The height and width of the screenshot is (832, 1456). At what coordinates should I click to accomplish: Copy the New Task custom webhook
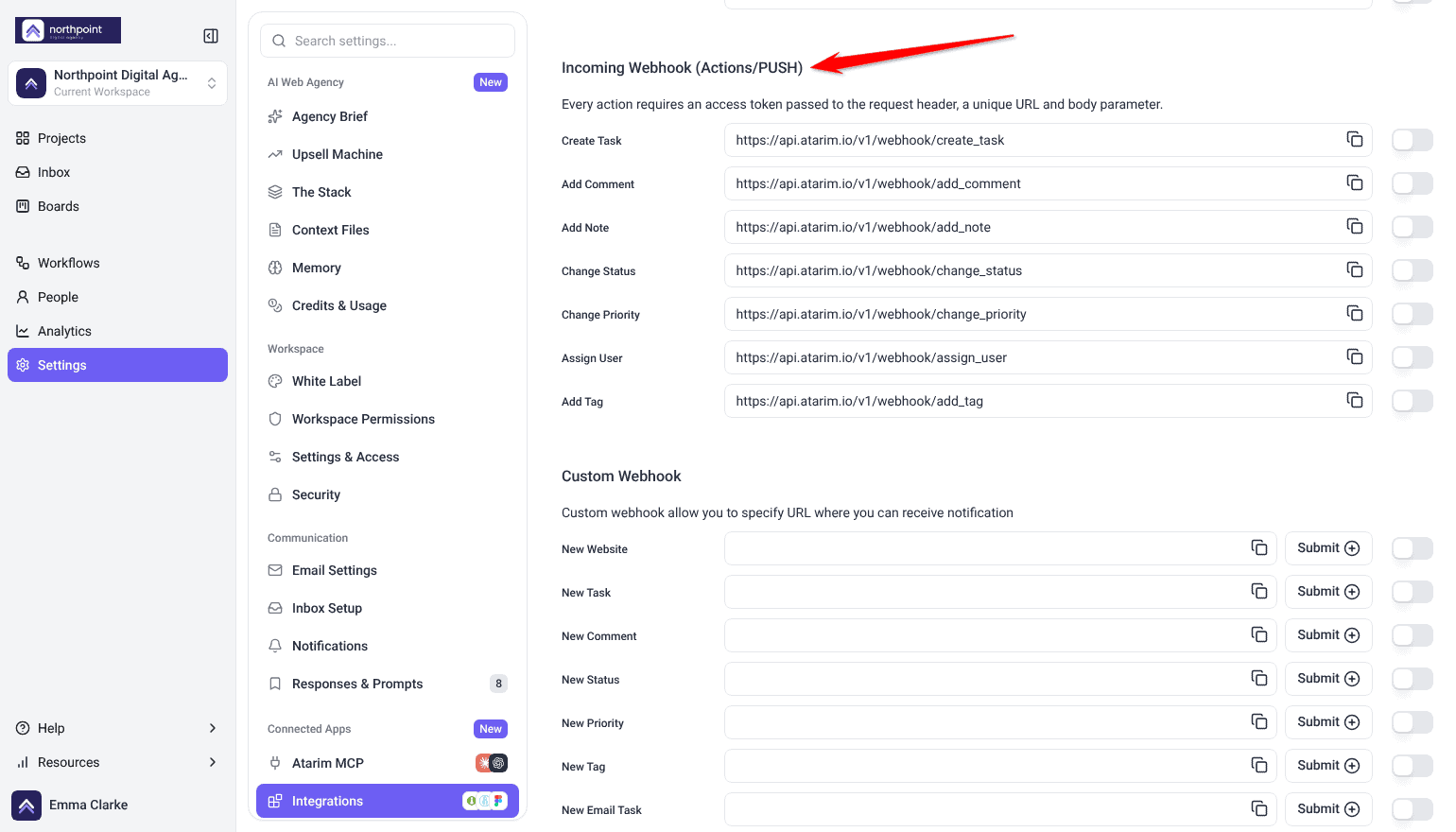pyautogui.click(x=1259, y=592)
